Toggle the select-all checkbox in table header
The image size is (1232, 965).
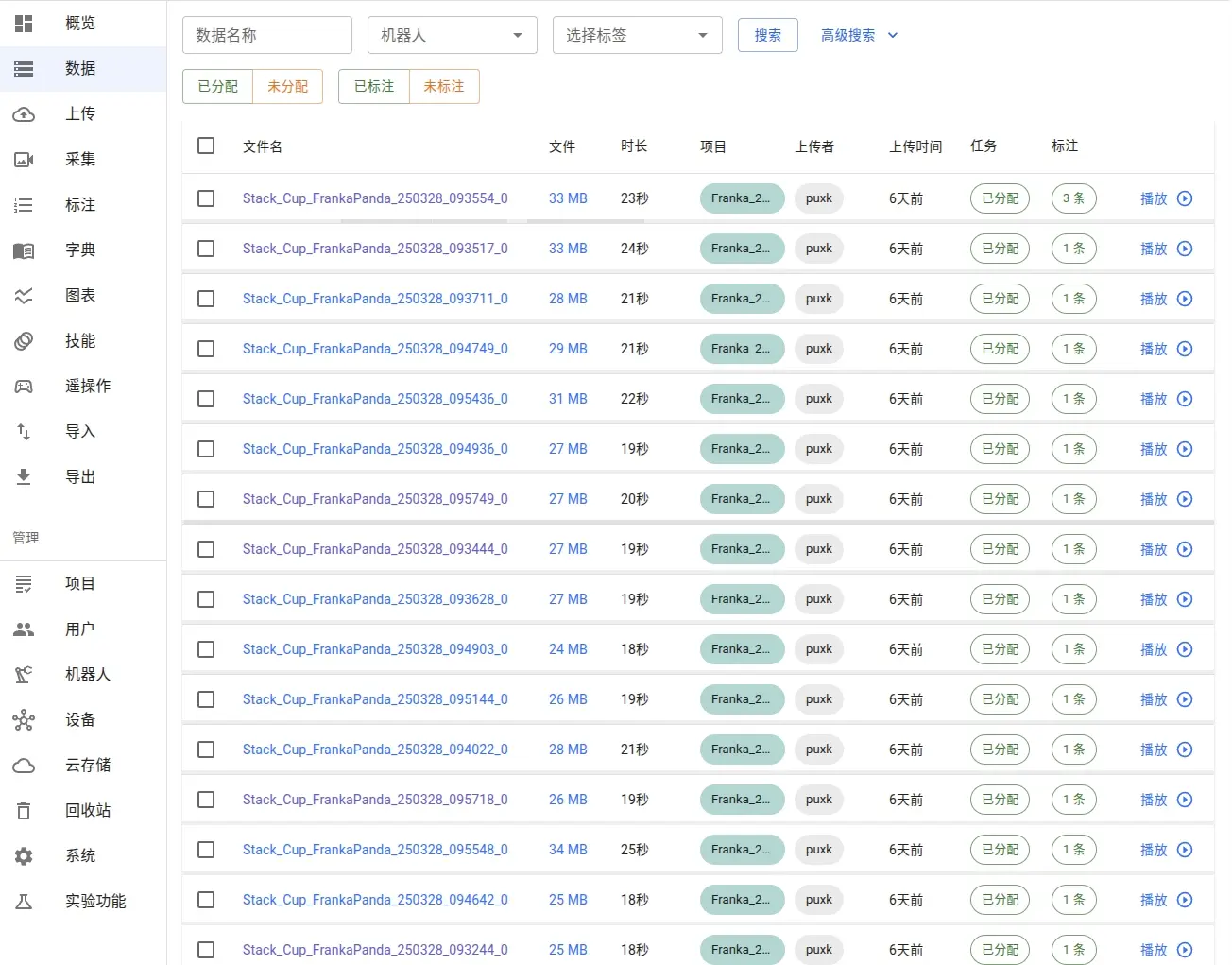tap(206, 146)
